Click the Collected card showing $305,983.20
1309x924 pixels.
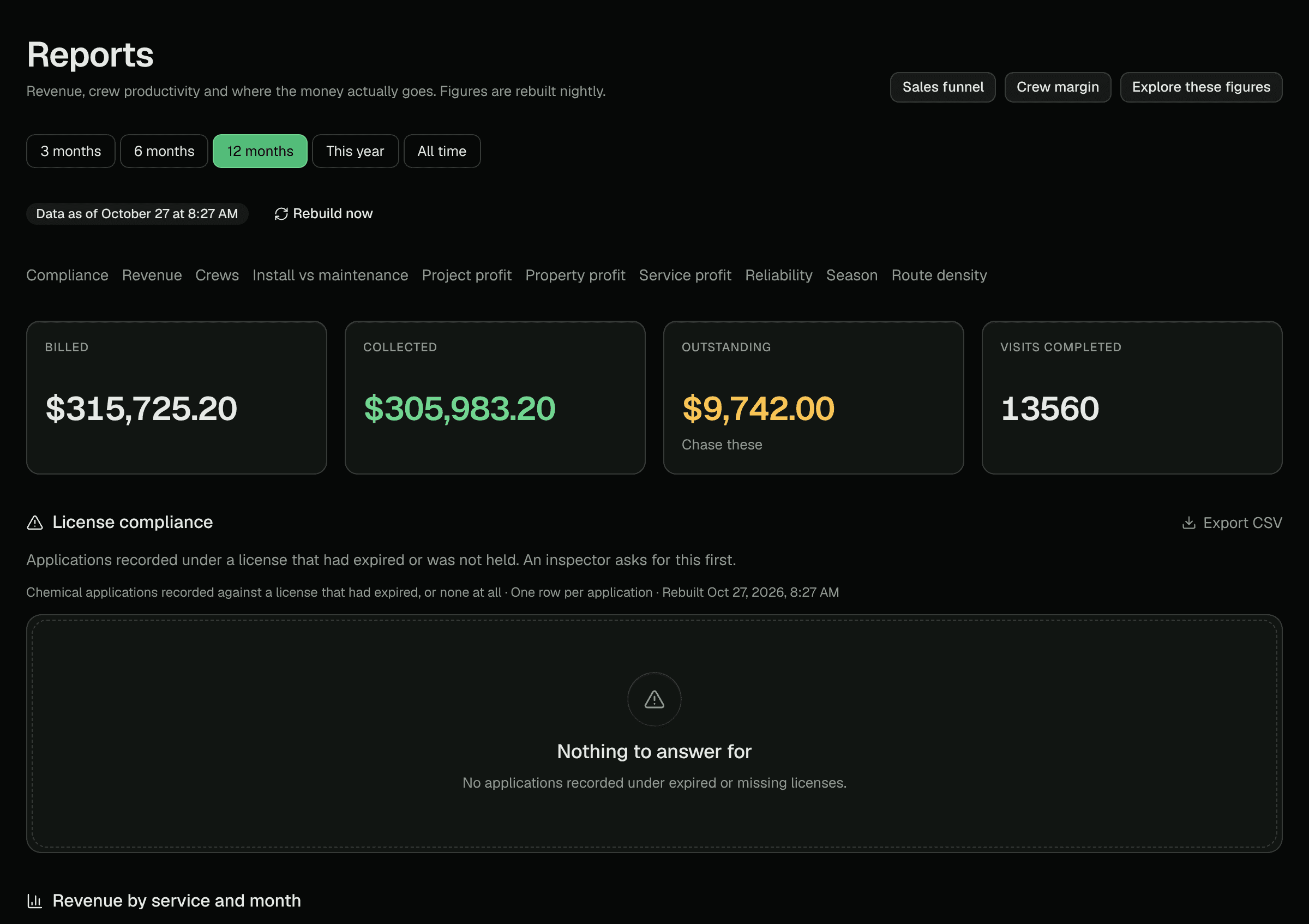(x=495, y=397)
